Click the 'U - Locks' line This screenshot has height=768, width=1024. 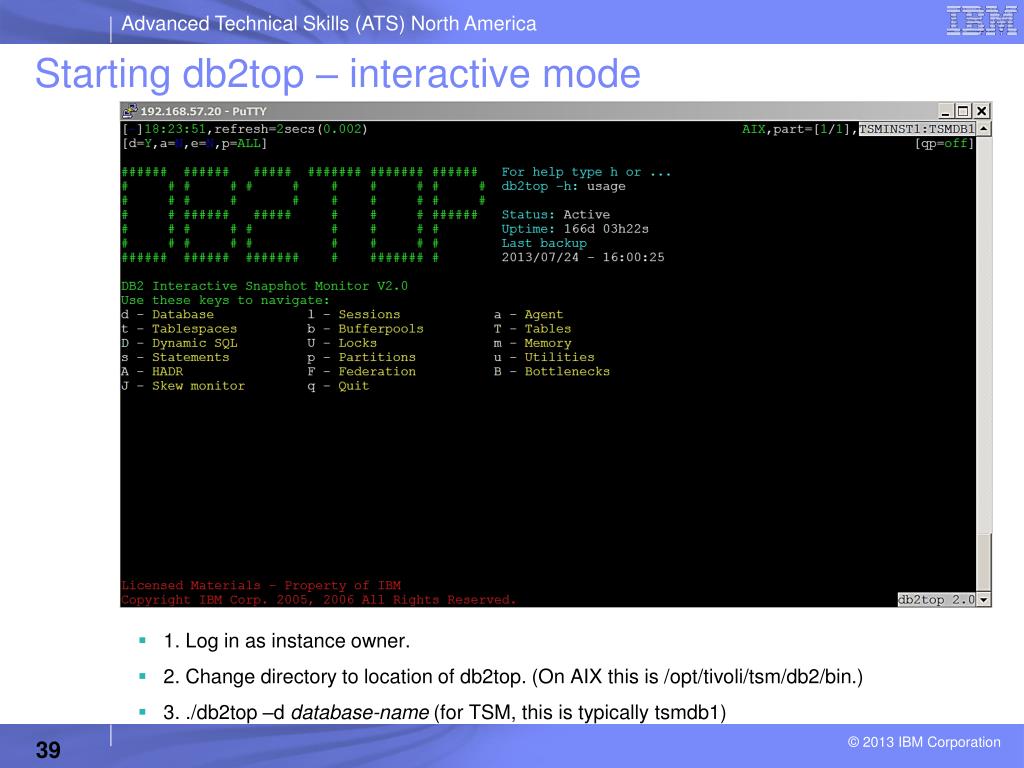point(342,343)
